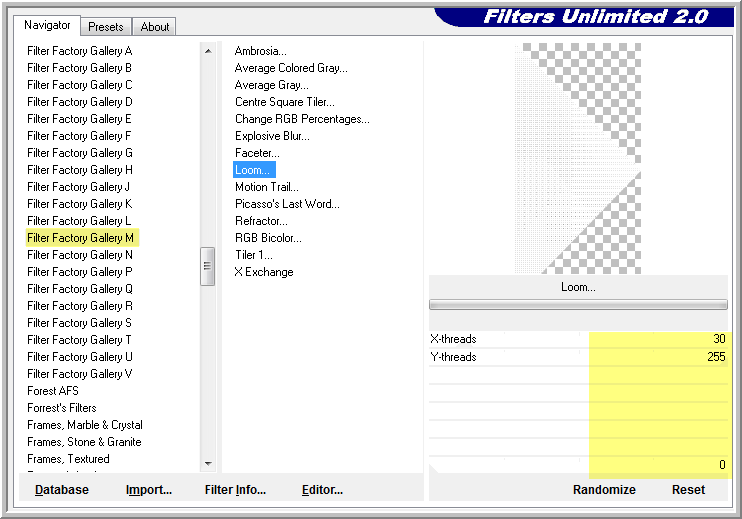This screenshot has height=519, width=742.
Task: Choose the Loom filter
Action: coord(254,170)
